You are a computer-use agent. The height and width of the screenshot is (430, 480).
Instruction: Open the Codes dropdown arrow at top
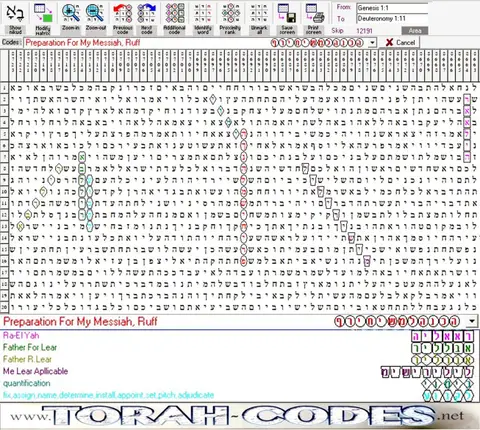point(373,43)
